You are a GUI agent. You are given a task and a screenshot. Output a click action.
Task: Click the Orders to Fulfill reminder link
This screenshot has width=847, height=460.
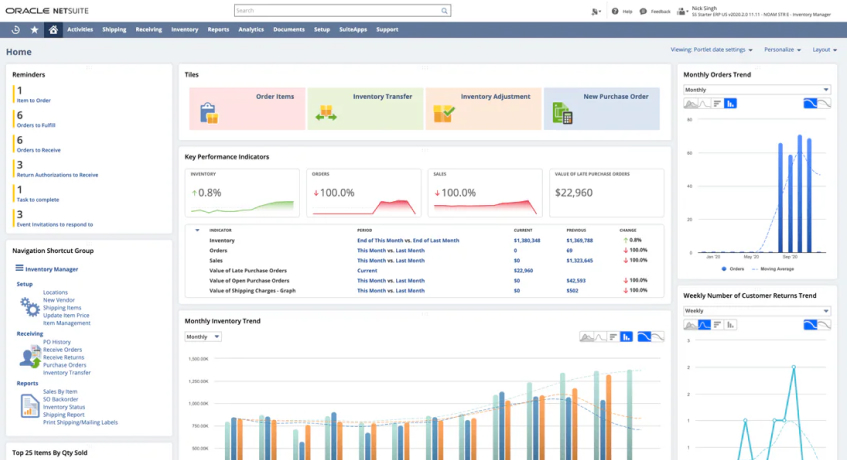point(35,125)
